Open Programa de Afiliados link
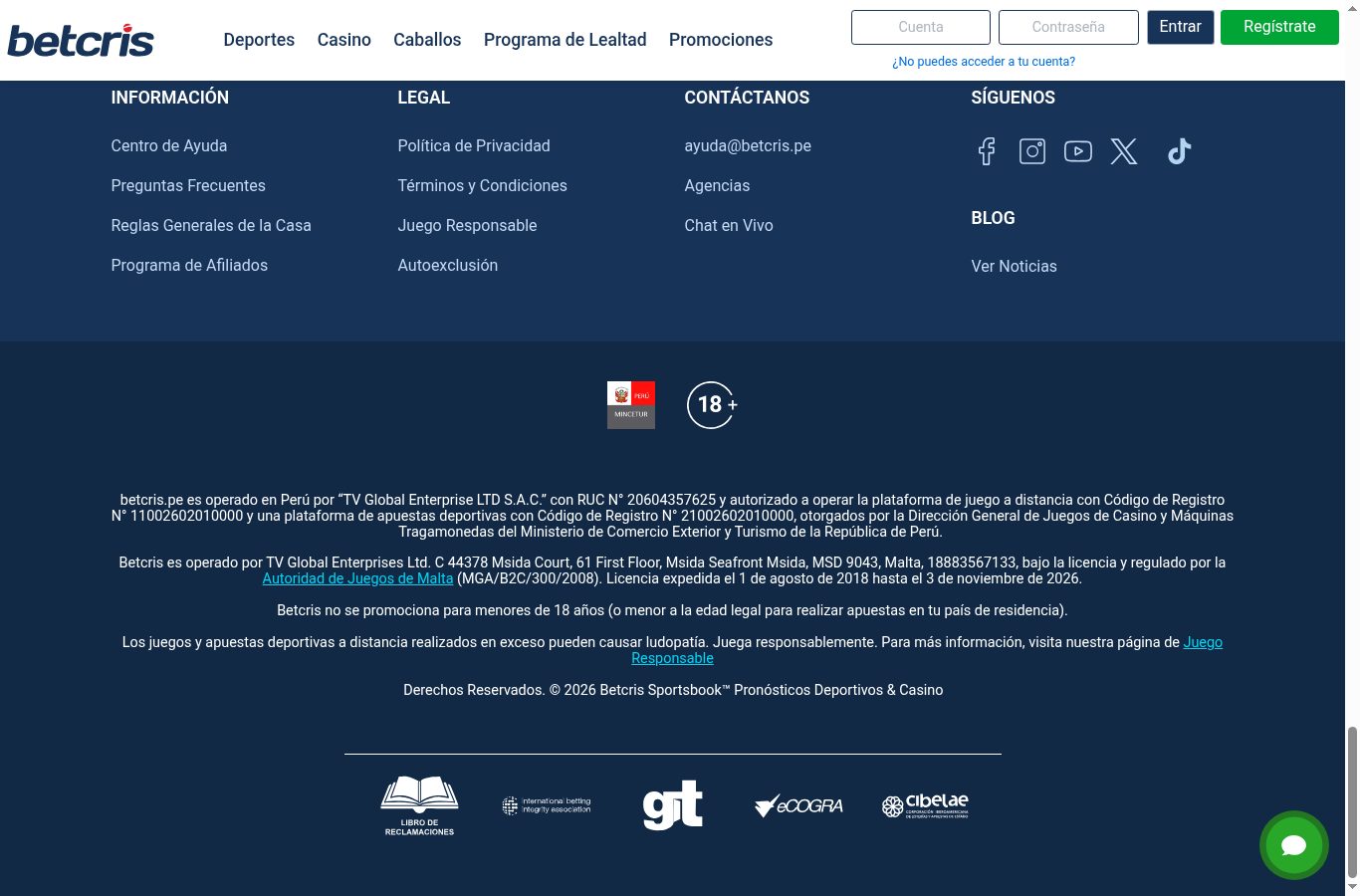The image size is (1360, 896). (x=189, y=265)
